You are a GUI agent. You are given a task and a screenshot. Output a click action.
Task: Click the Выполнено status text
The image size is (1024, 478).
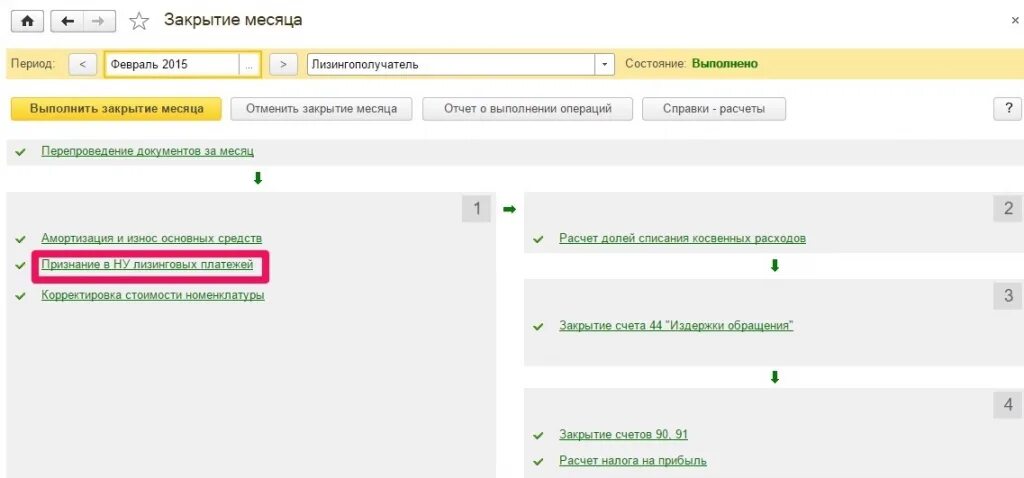[x=725, y=64]
